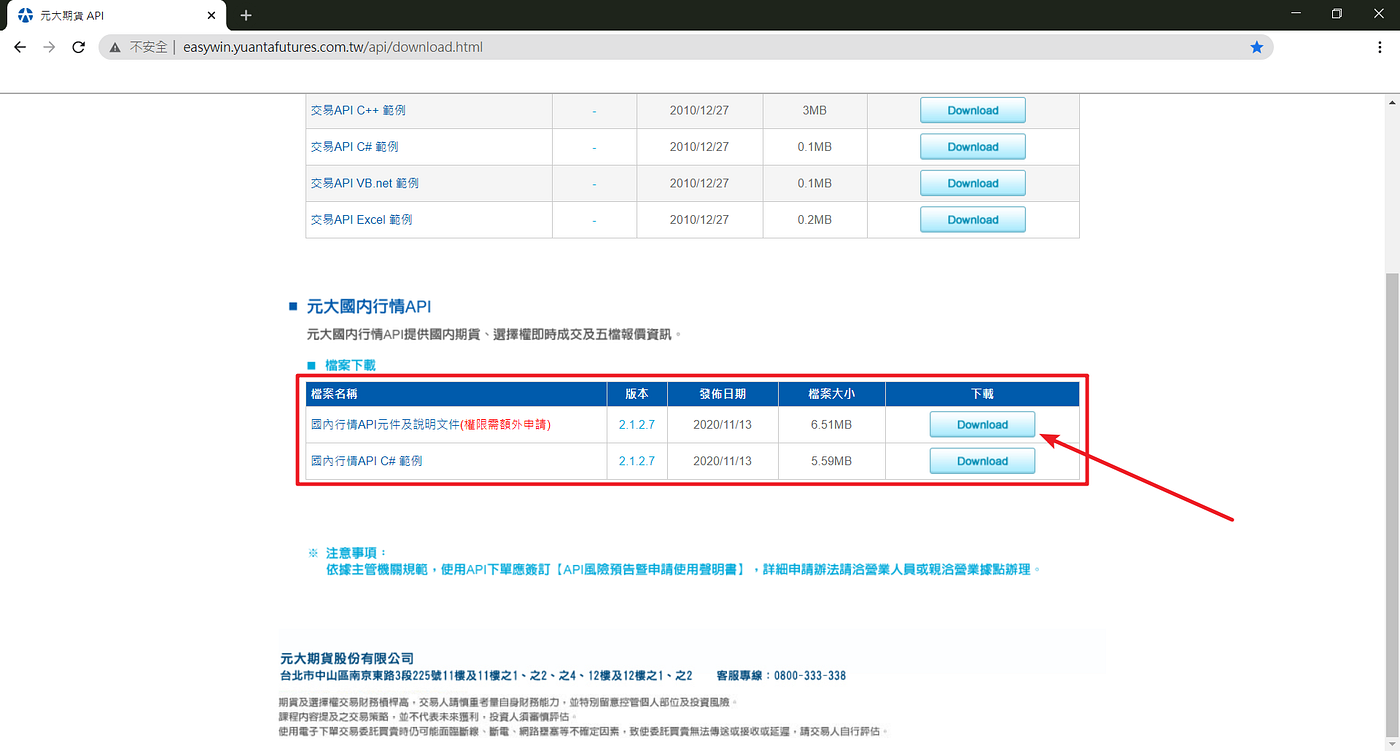1400x751 pixels.
Task: Open the Chrome three-dot menu
Action: pos(1380,47)
